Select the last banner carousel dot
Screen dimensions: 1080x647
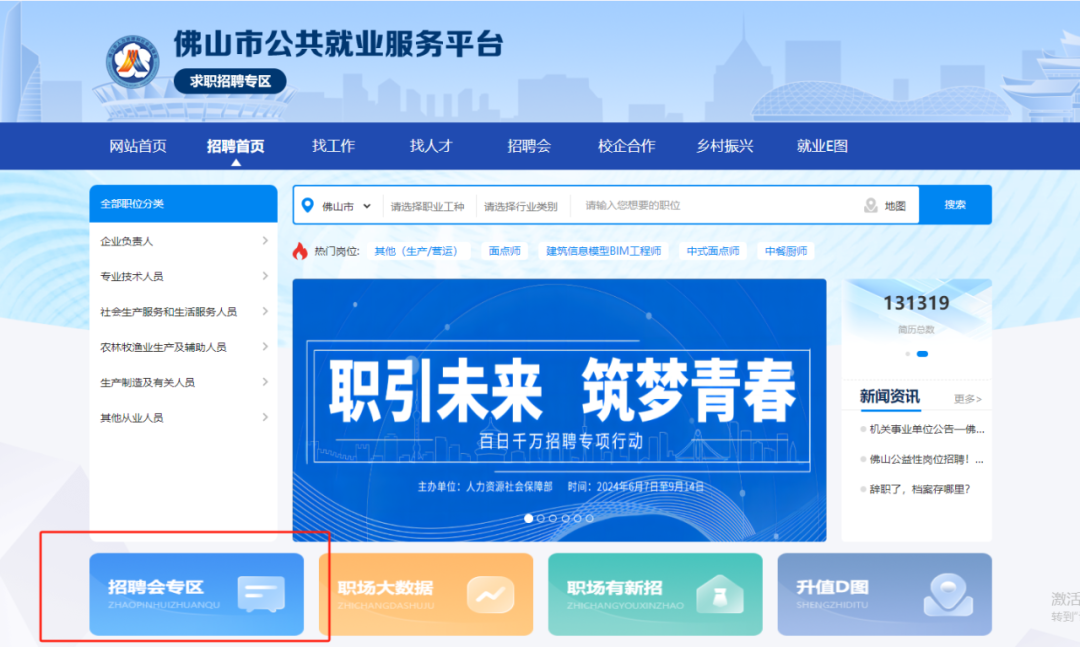[590, 518]
